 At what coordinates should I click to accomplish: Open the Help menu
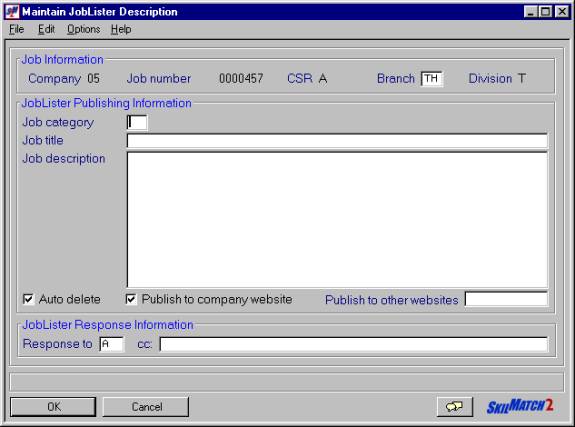(121, 29)
